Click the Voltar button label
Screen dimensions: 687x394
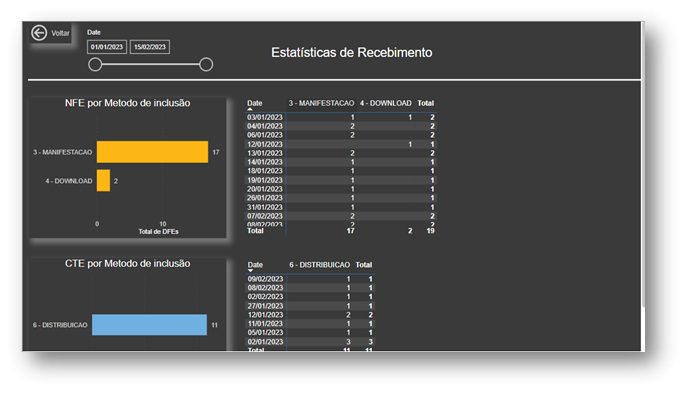(60, 33)
